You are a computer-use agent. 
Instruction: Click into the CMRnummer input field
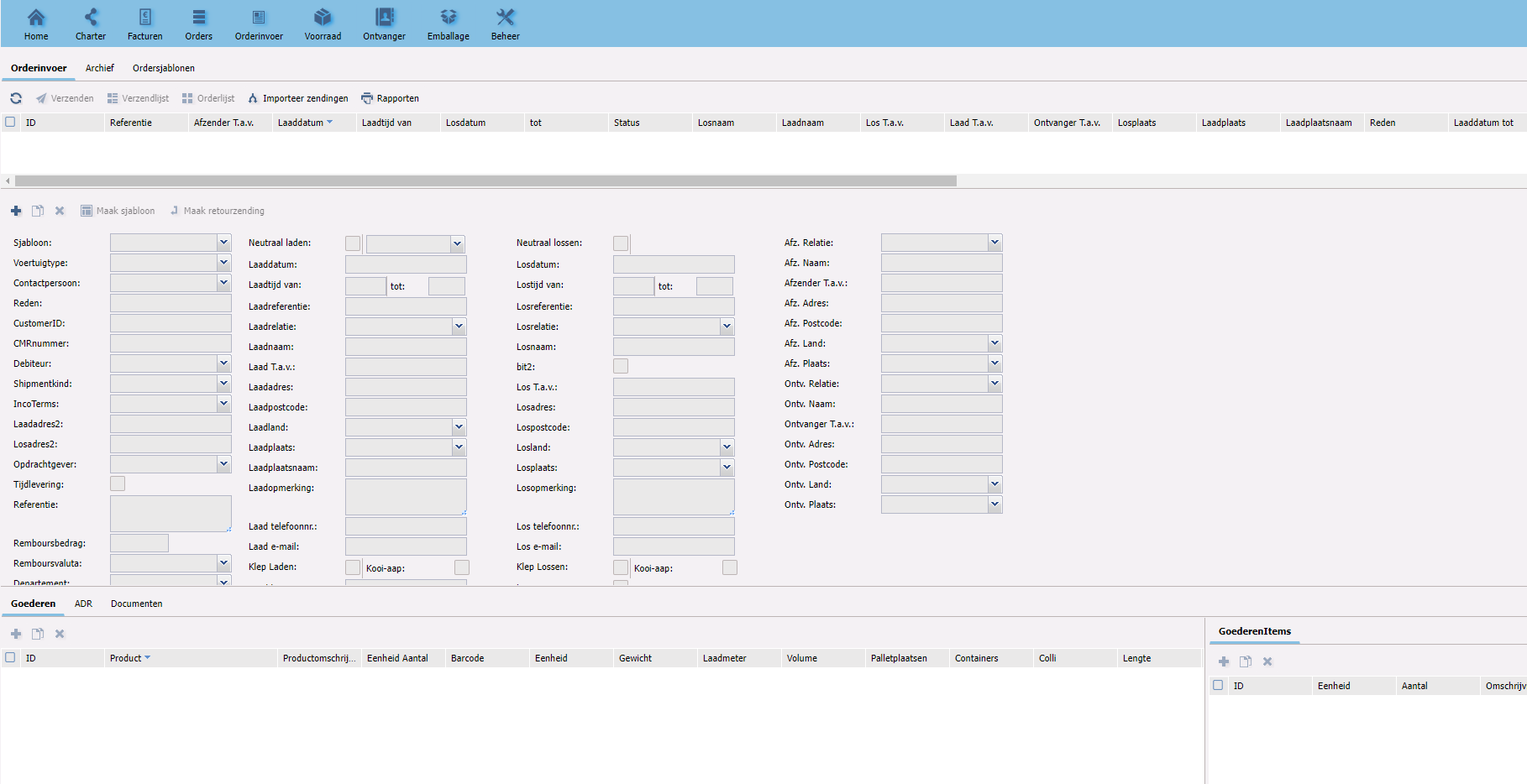171,343
